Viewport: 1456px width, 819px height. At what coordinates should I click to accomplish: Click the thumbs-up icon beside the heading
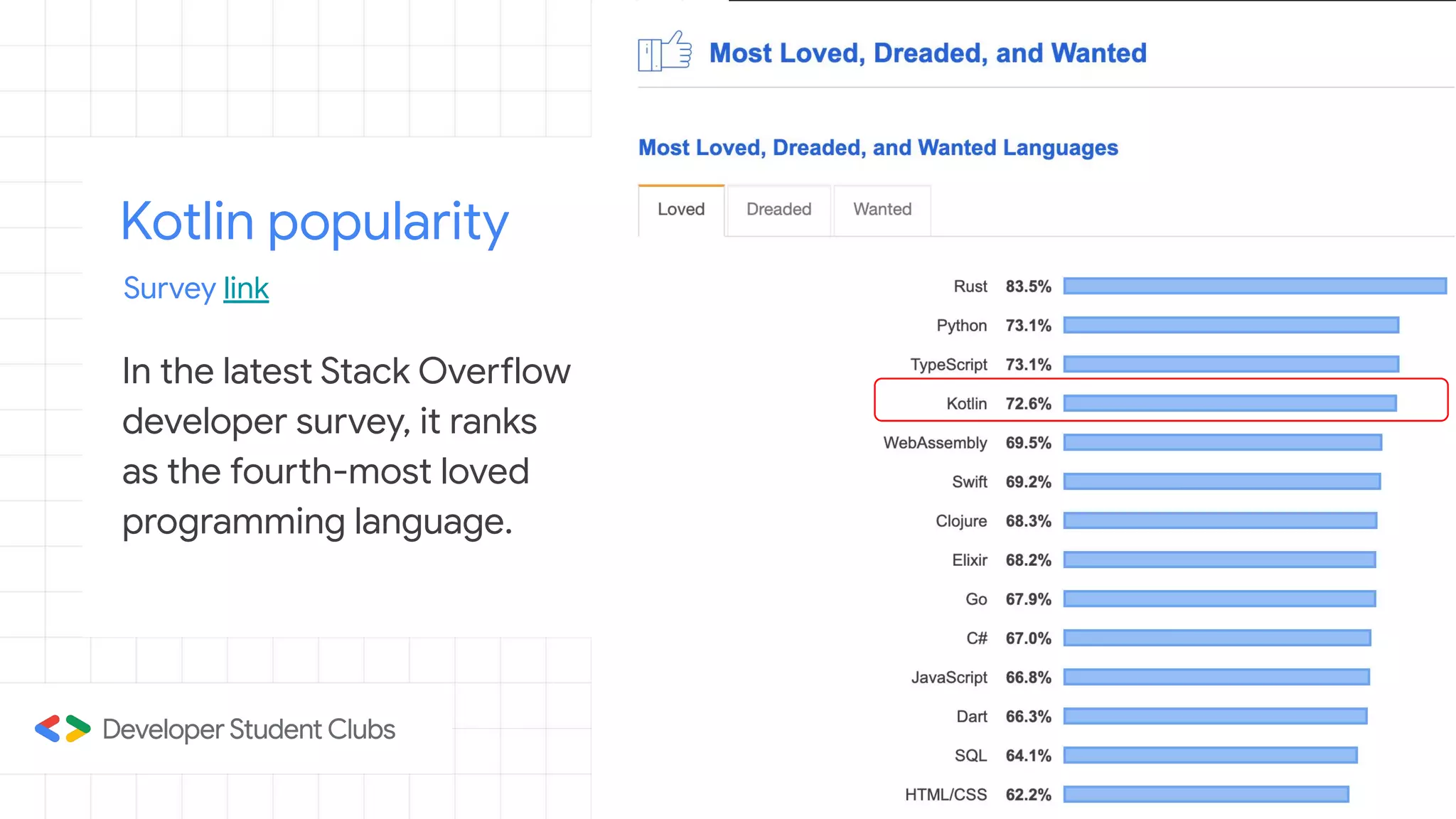[x=665, y=51]
